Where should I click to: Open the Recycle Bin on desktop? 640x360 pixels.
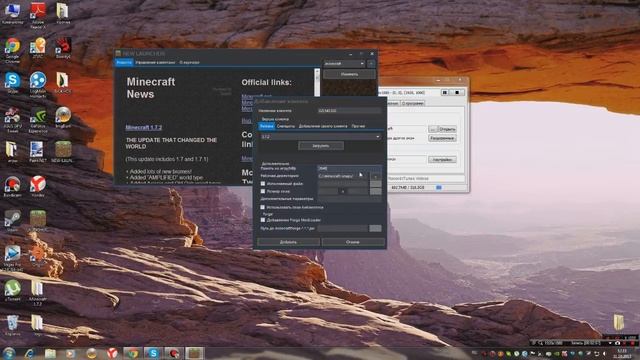[12, 325]
